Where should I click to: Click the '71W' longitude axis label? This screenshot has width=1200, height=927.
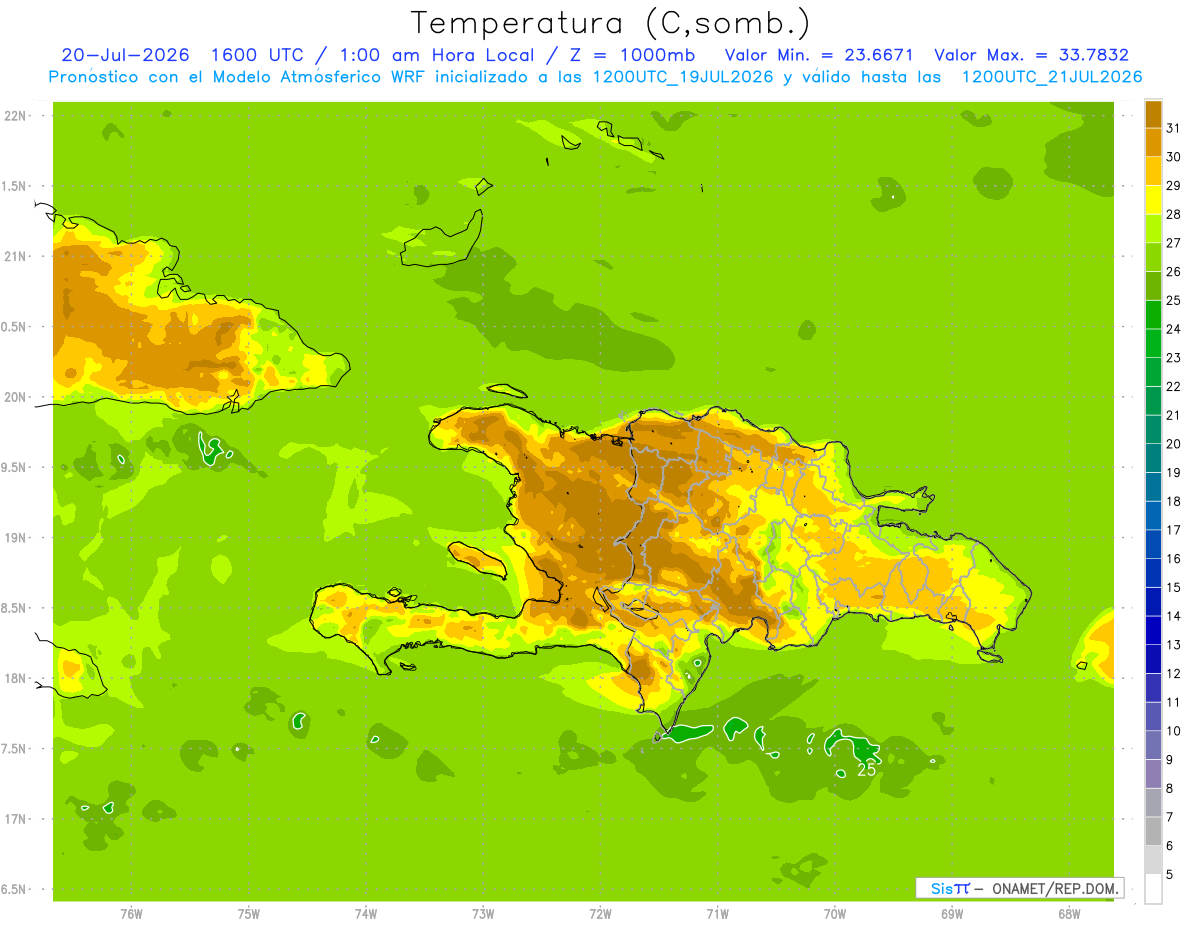[717, 913]
